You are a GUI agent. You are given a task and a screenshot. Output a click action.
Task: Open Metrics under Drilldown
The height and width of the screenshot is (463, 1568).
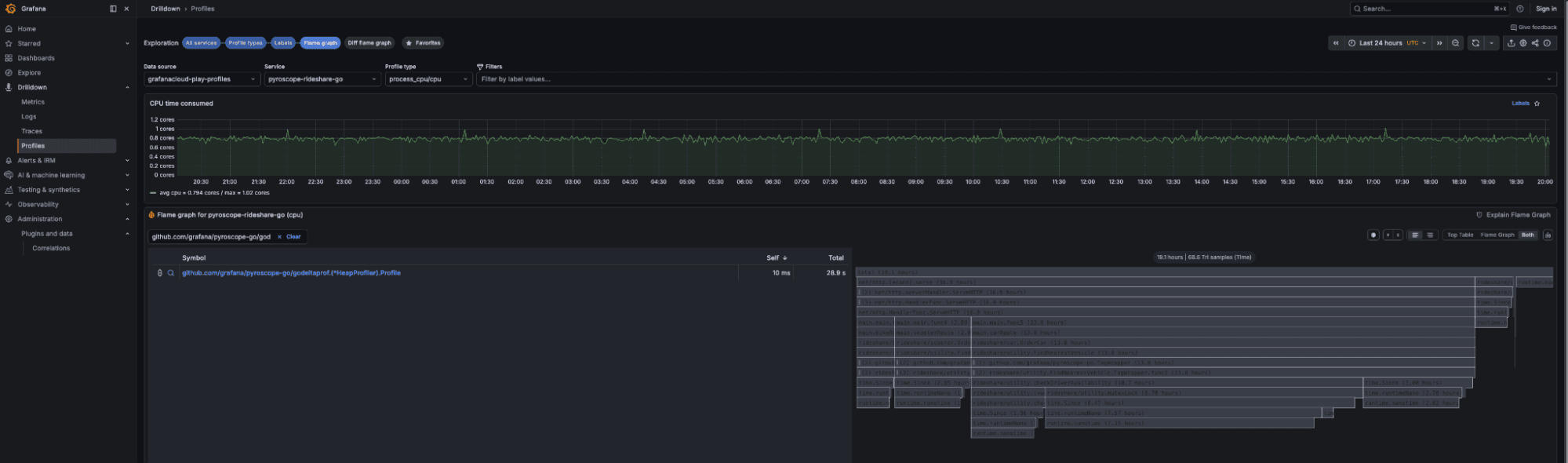click(33, 102)
